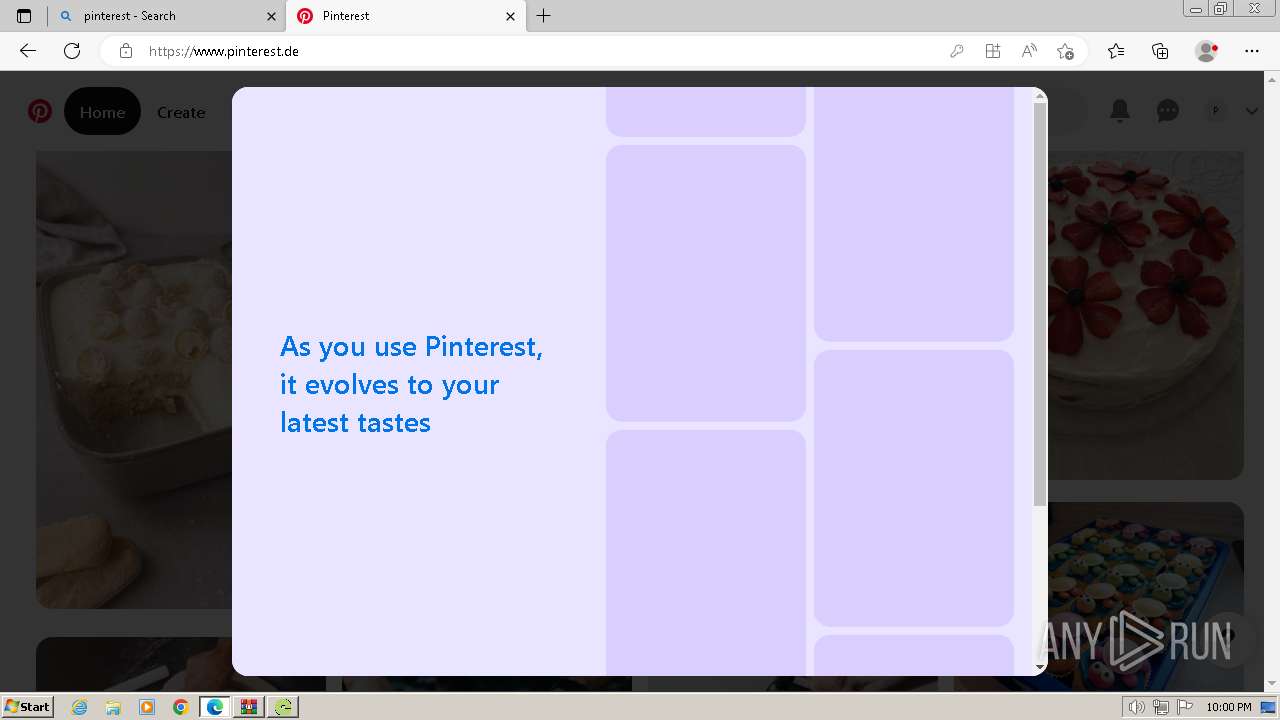
Task: Click the 10:00 PM system clock
Action: (x=1228, y=707)
